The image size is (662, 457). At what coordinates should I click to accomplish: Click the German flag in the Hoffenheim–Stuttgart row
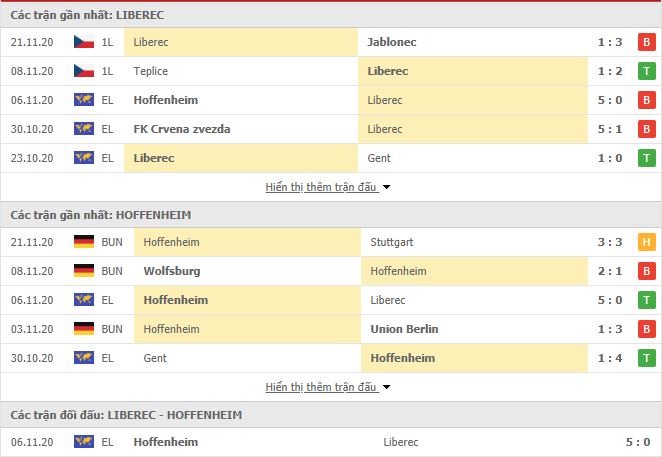coord(84,242)
